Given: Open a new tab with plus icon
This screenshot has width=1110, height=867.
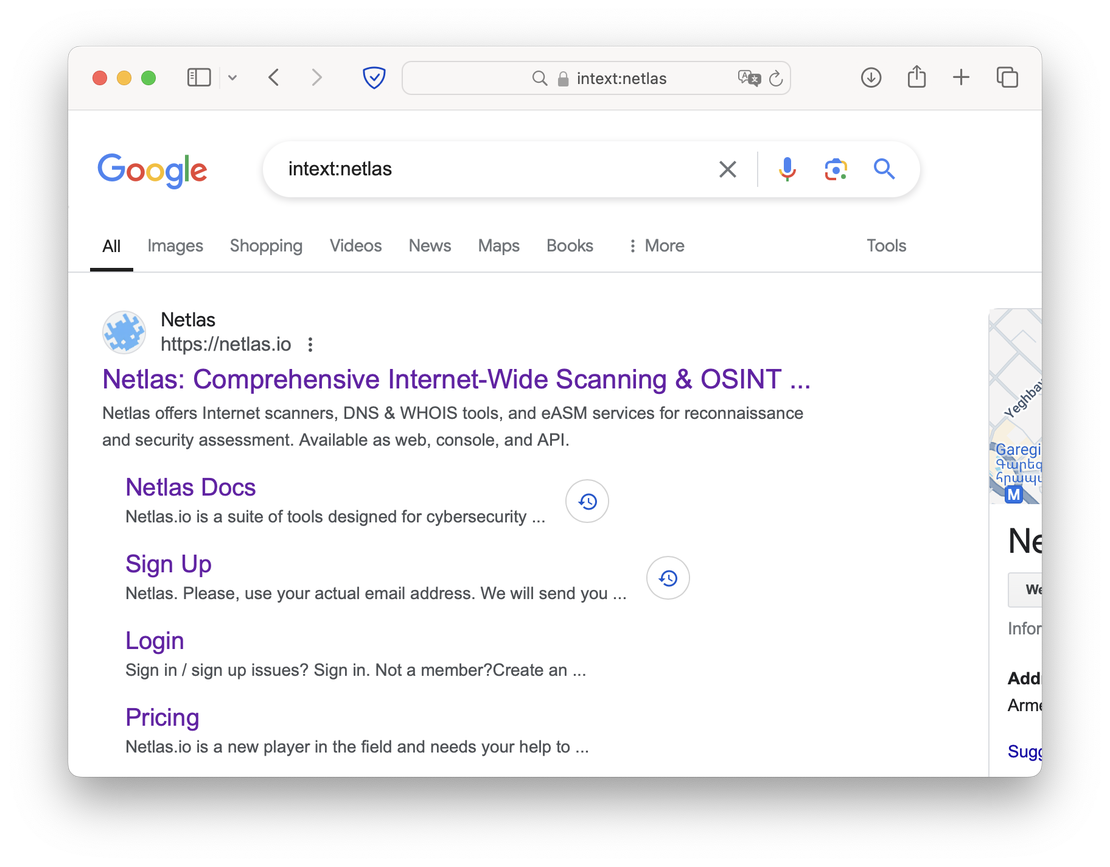Looking at the screenshot, I should pyautogui.click(x=961, y=78).
